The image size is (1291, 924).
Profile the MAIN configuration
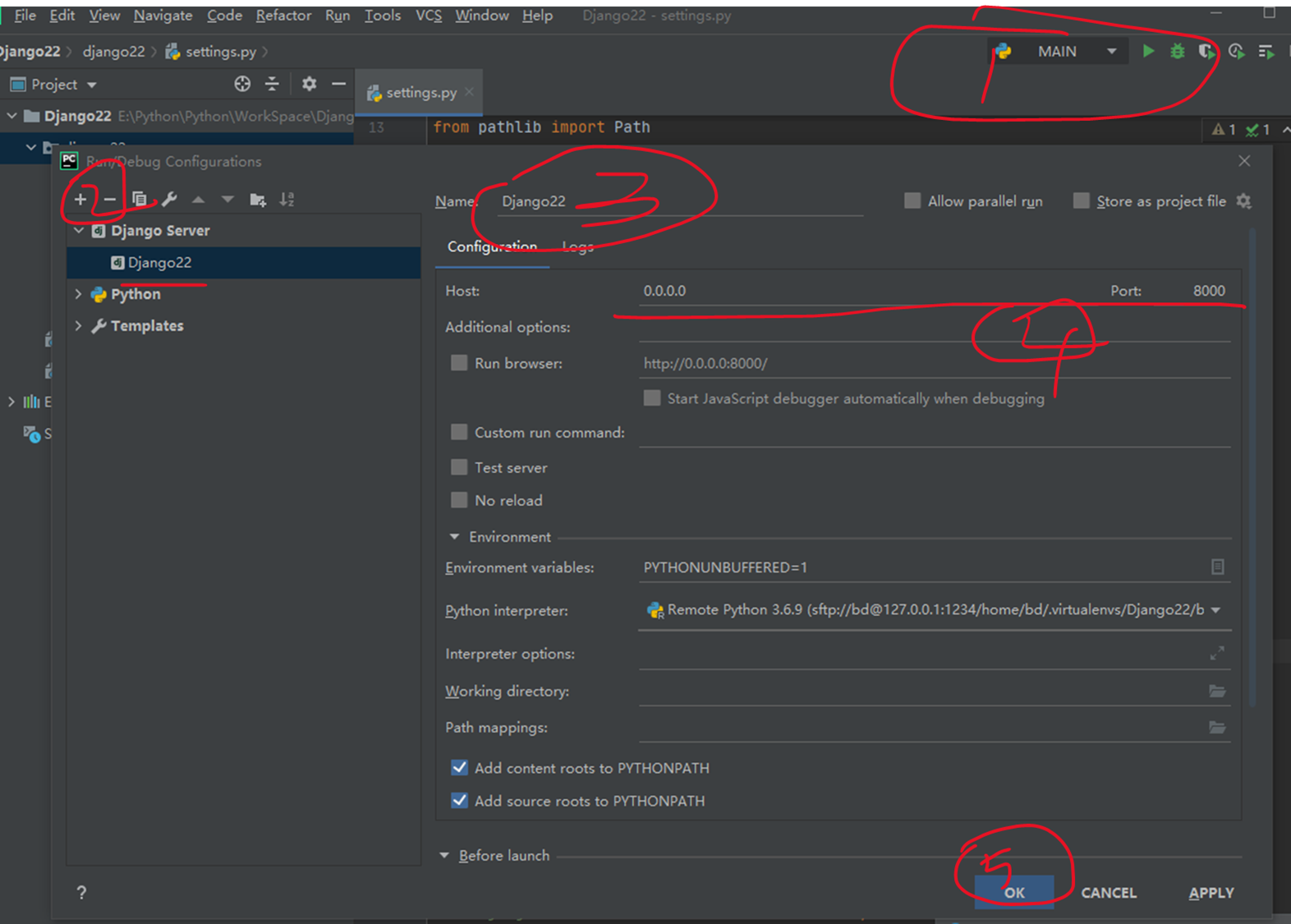pos(1236,51)
